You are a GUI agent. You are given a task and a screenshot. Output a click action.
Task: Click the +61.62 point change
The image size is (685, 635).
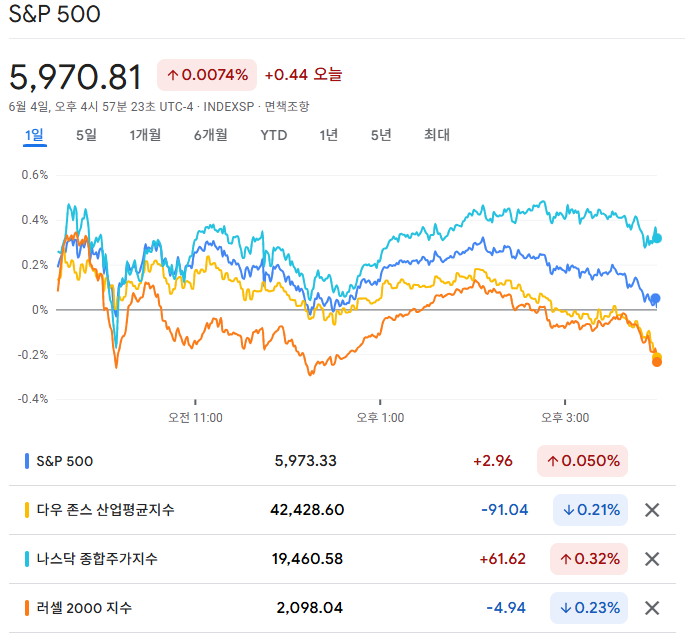coord(502,559)
